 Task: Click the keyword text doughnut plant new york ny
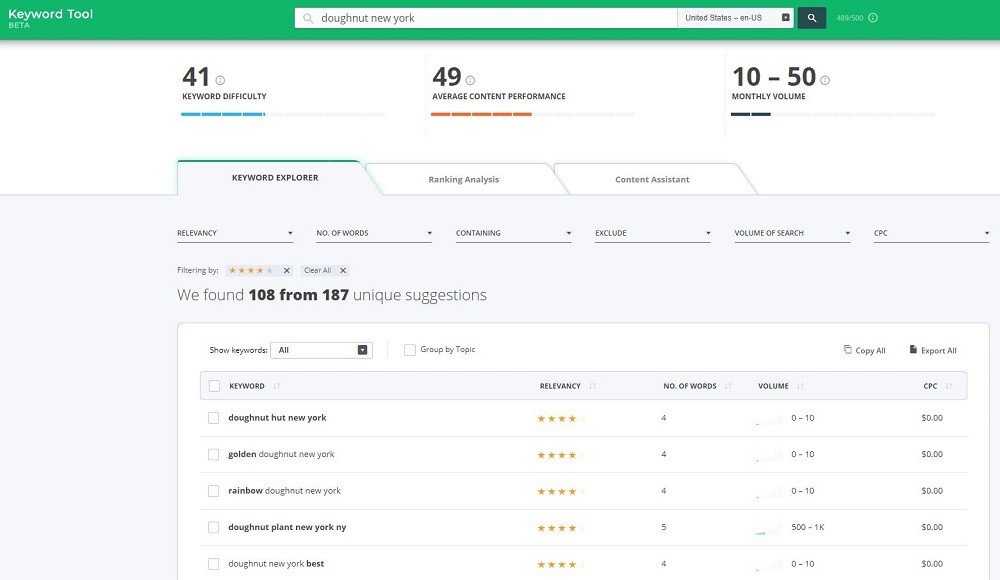click(x=287, y=527)
